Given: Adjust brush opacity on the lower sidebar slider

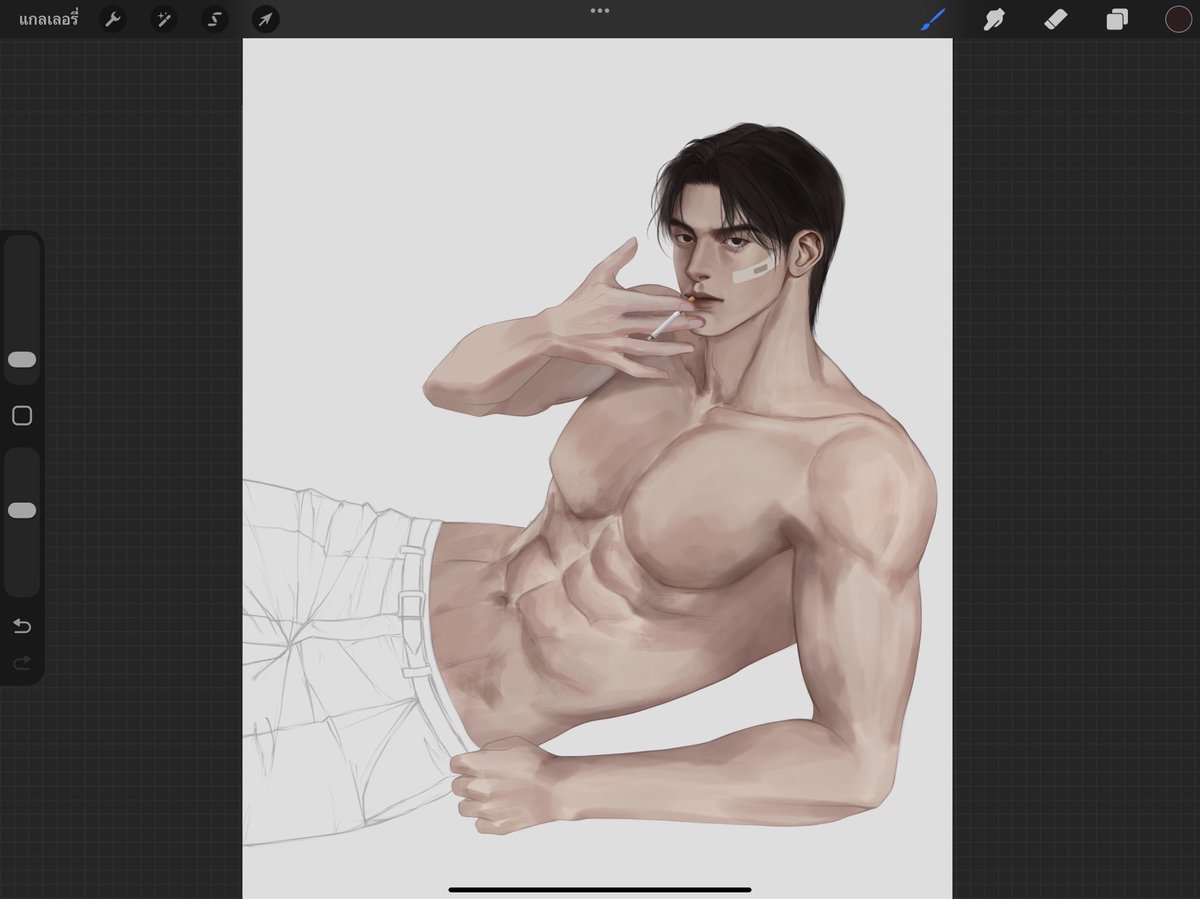Looking at the screenshot, I should click(x=22, y=509).
